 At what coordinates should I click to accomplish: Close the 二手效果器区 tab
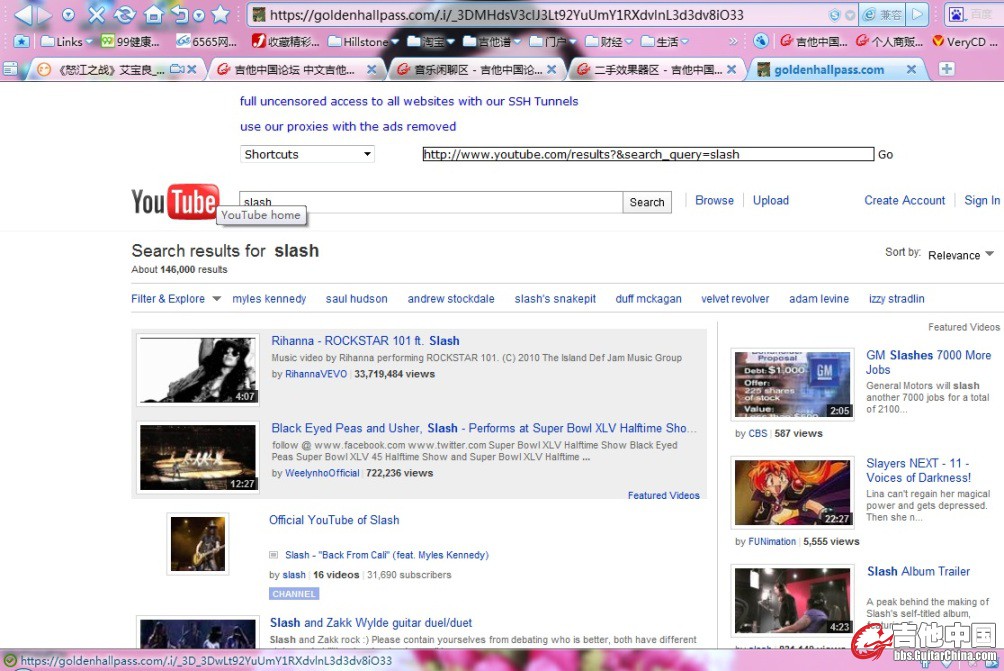(x=732, y=69)
